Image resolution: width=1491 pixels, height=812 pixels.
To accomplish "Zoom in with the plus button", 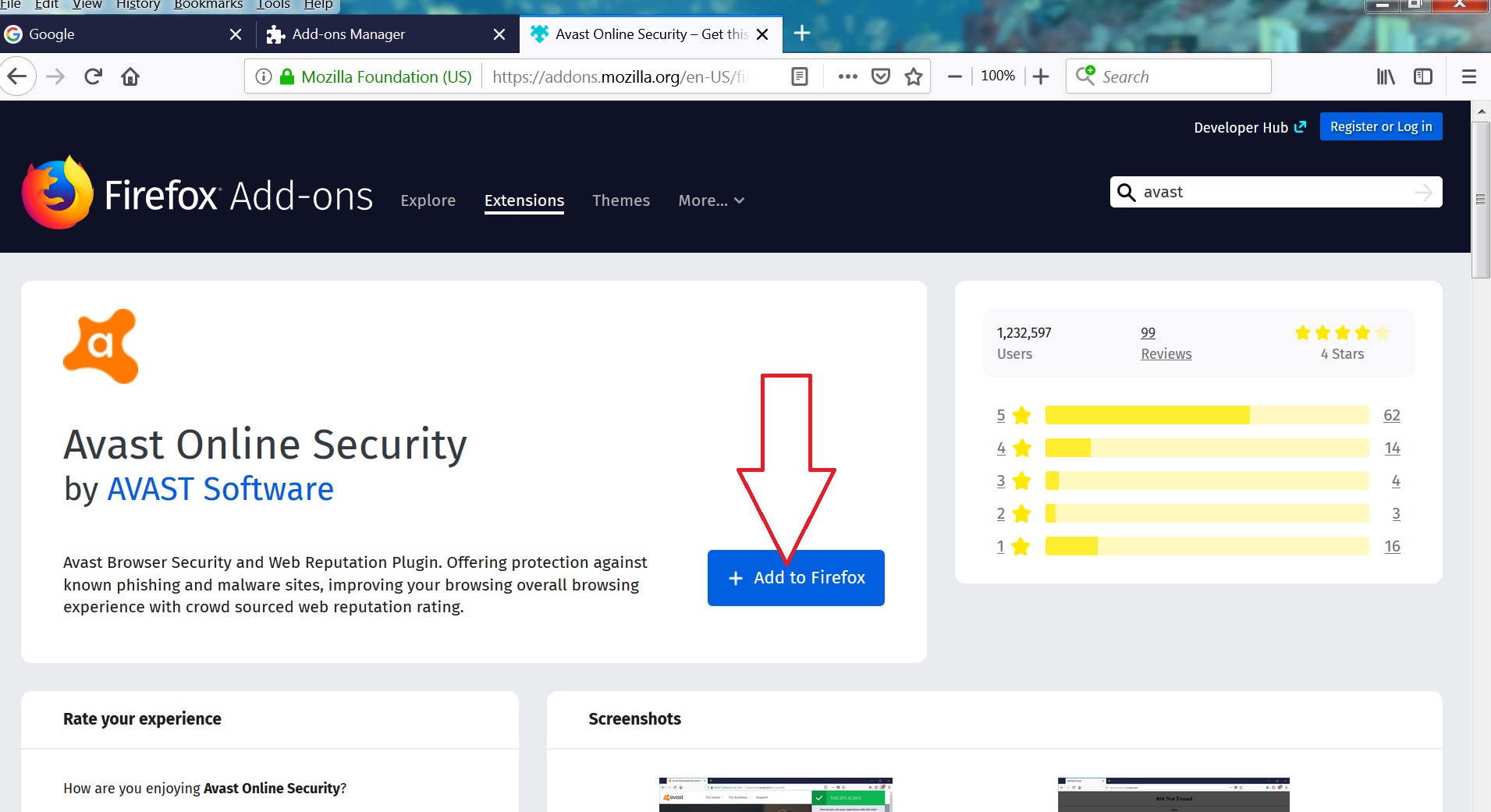I will point(1041,76).
